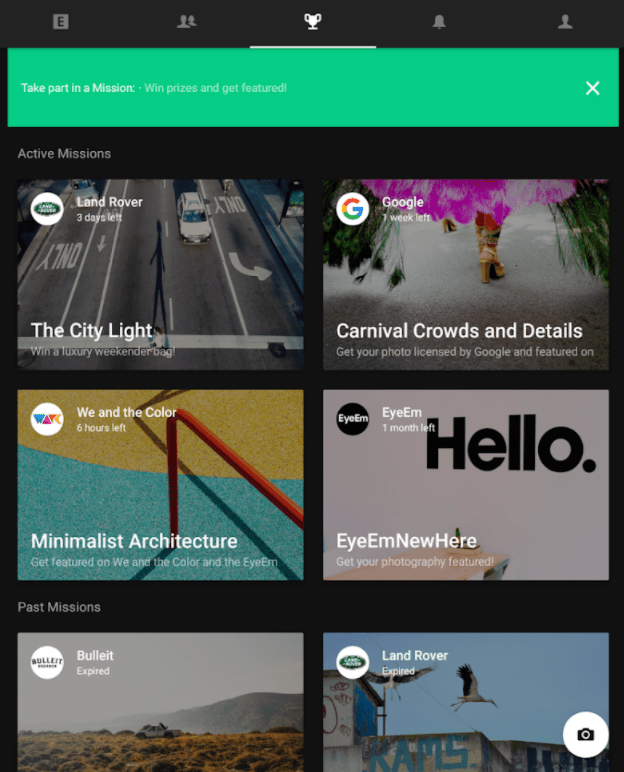The height and width of the screenshot is (772, 624).
Task: Click Land Rover logo on expired mission
Action: (x=353, y=662)
